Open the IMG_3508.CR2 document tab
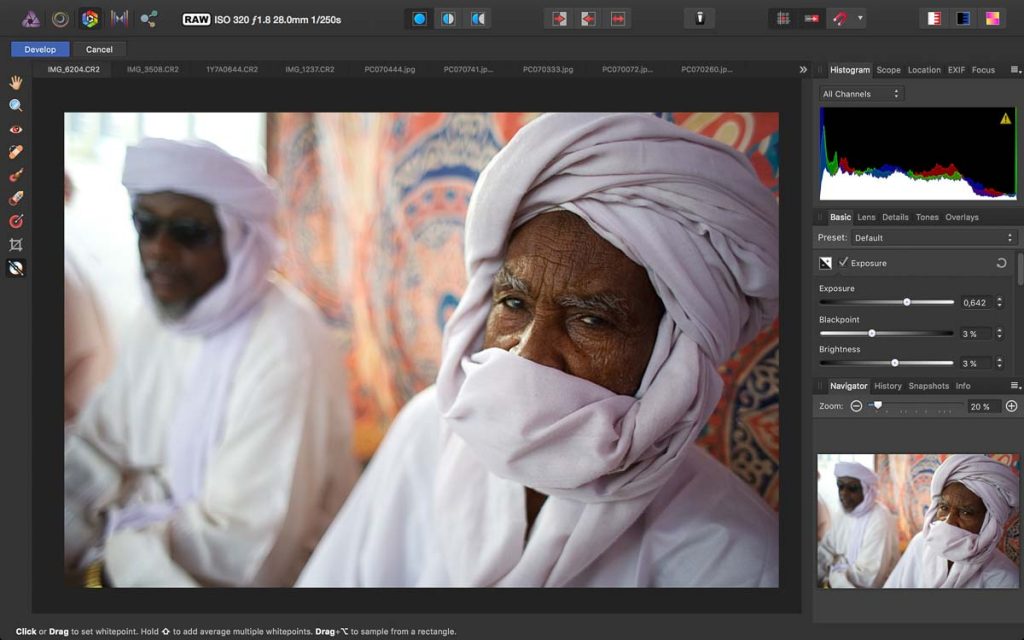Screen dimensions: 1024x640 click(x=152, y=70)
